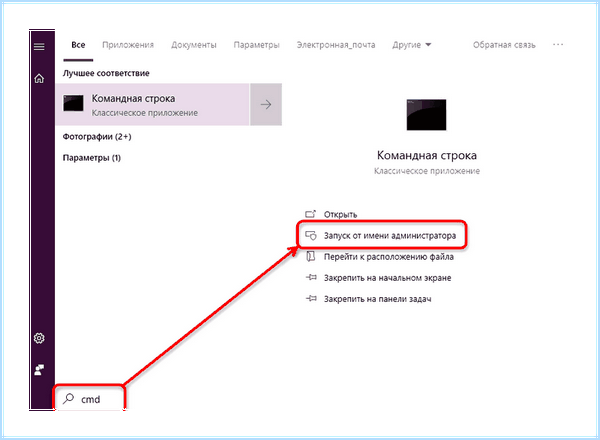Image resolution: width=600 pixels, height=440 pixels.
Task: Switch to the Приложения tab
Action: pyautogui.click(x=128, y=45)
